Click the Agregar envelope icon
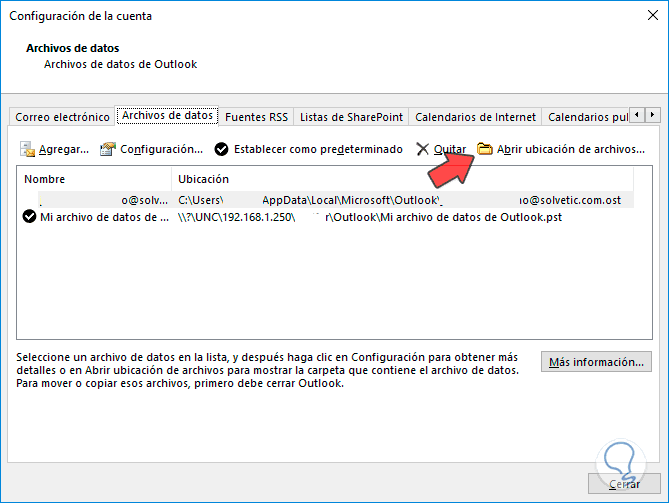 coord(27,149)
